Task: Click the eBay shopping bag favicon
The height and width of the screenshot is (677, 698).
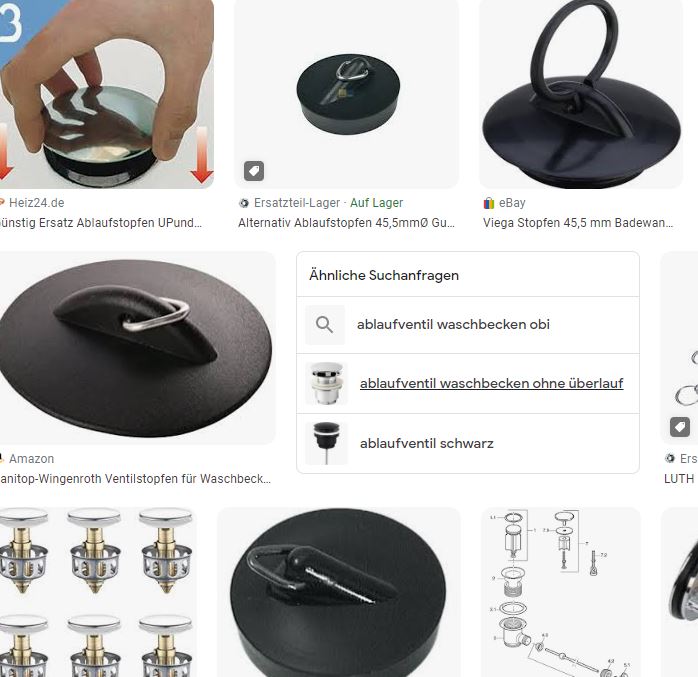Action: click(489, 203)
